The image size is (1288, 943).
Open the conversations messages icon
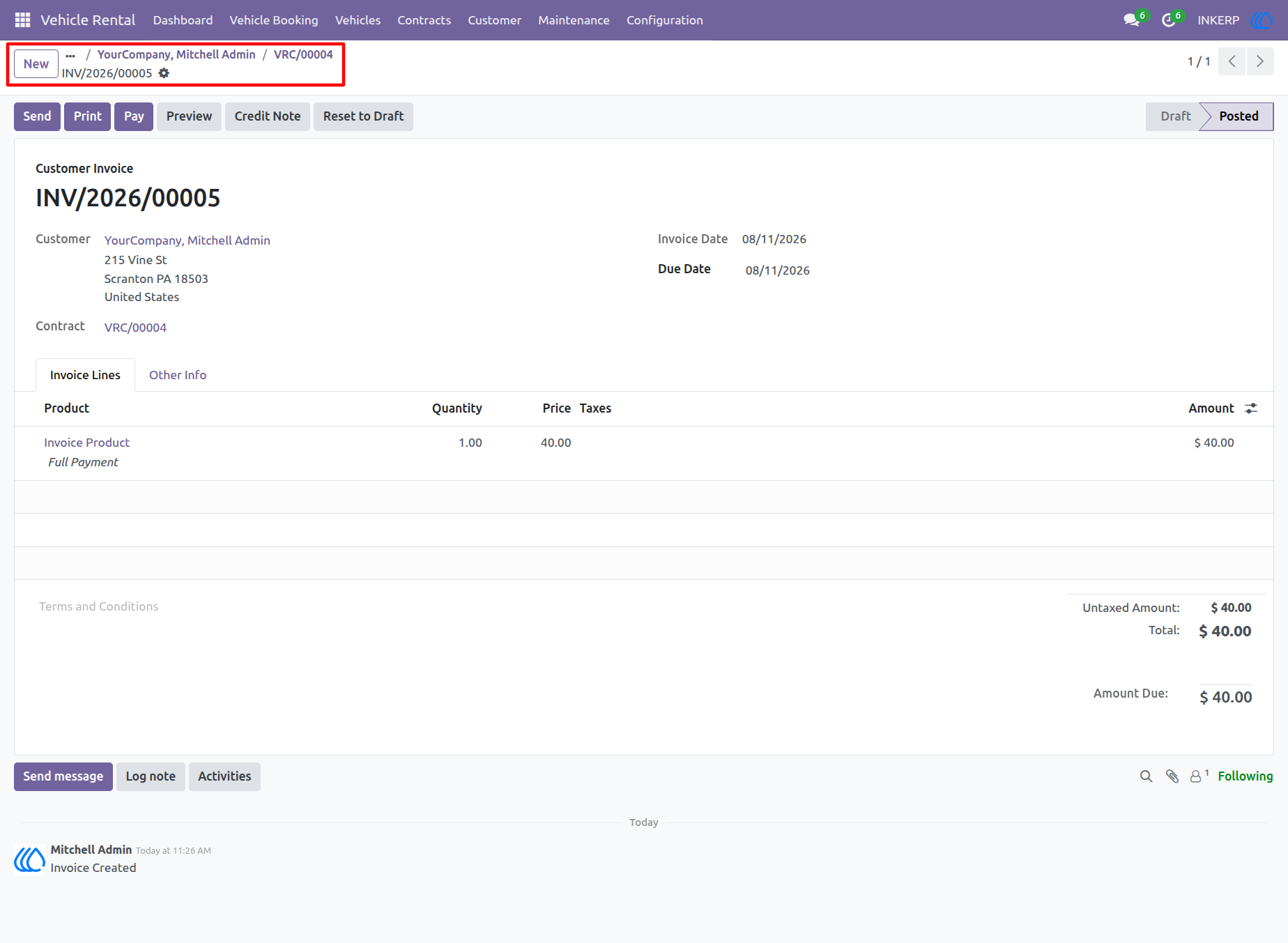coord(1131,20)
